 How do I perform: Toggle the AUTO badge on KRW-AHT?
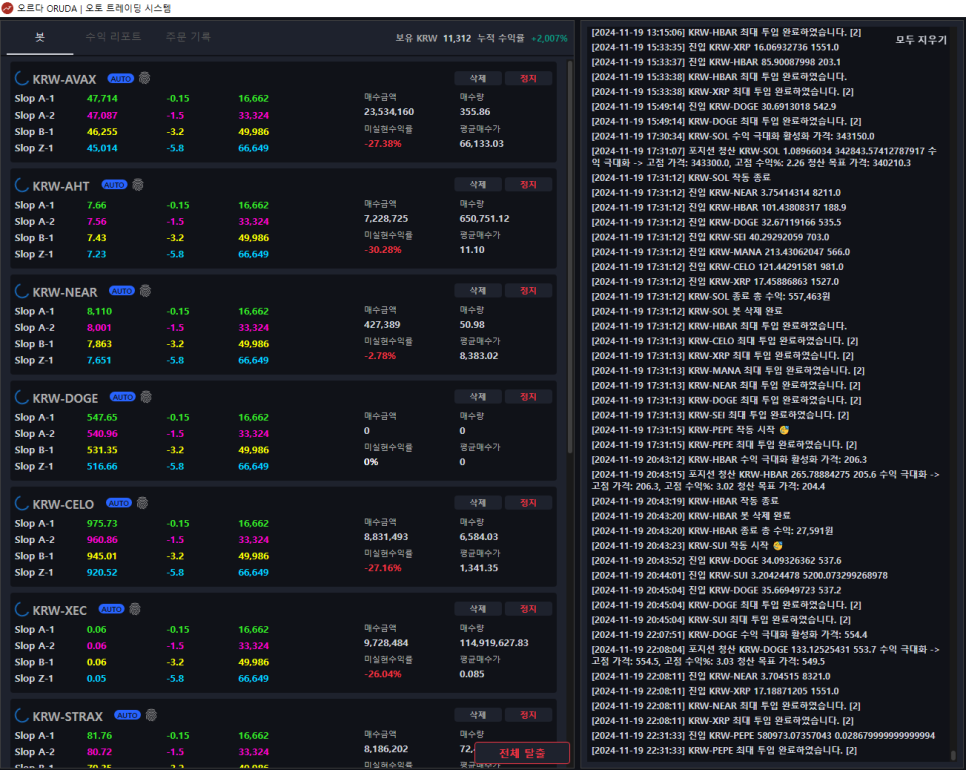pos(114,185)
